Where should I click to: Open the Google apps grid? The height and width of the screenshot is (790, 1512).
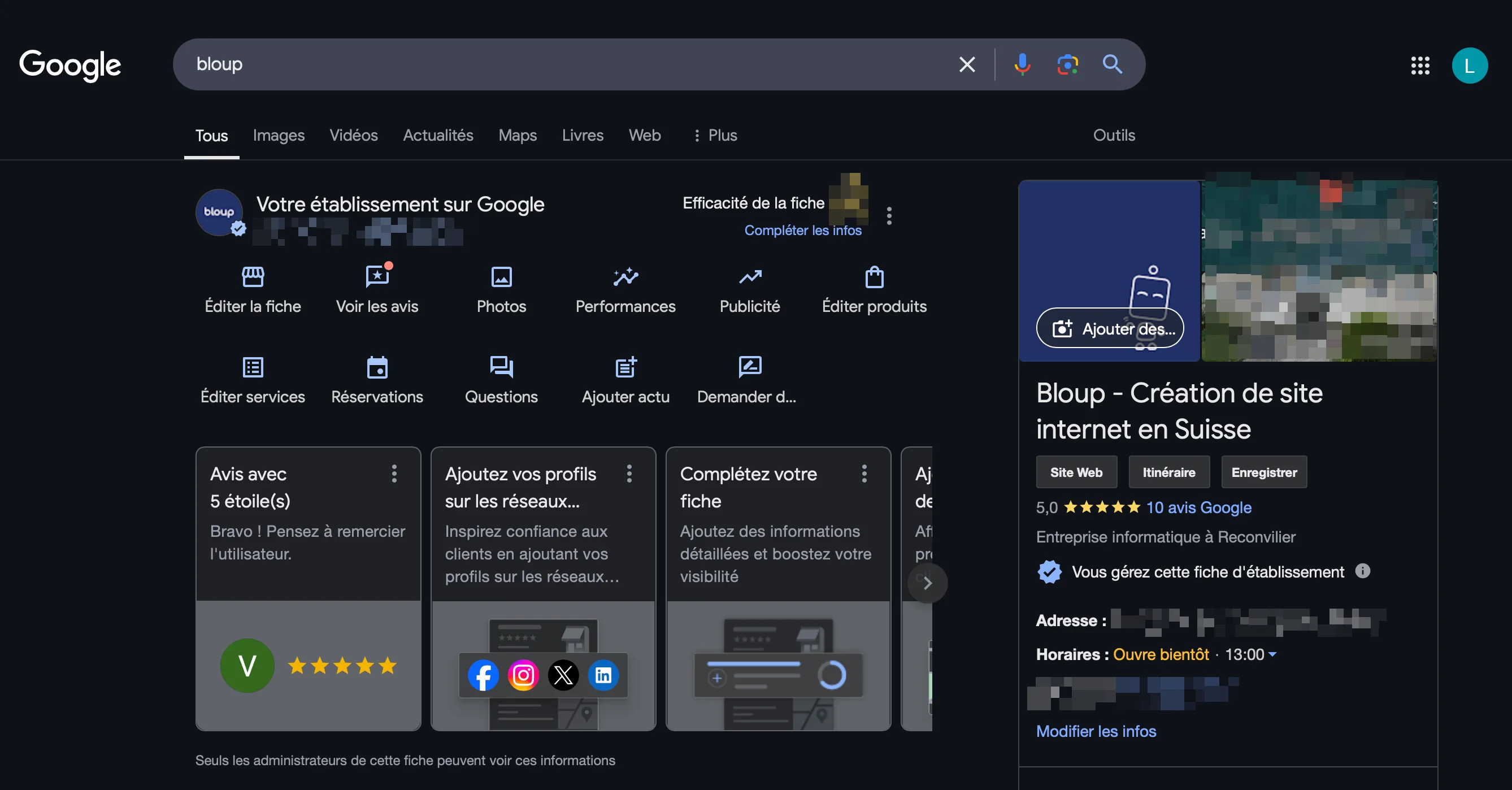pos(1420,65)
